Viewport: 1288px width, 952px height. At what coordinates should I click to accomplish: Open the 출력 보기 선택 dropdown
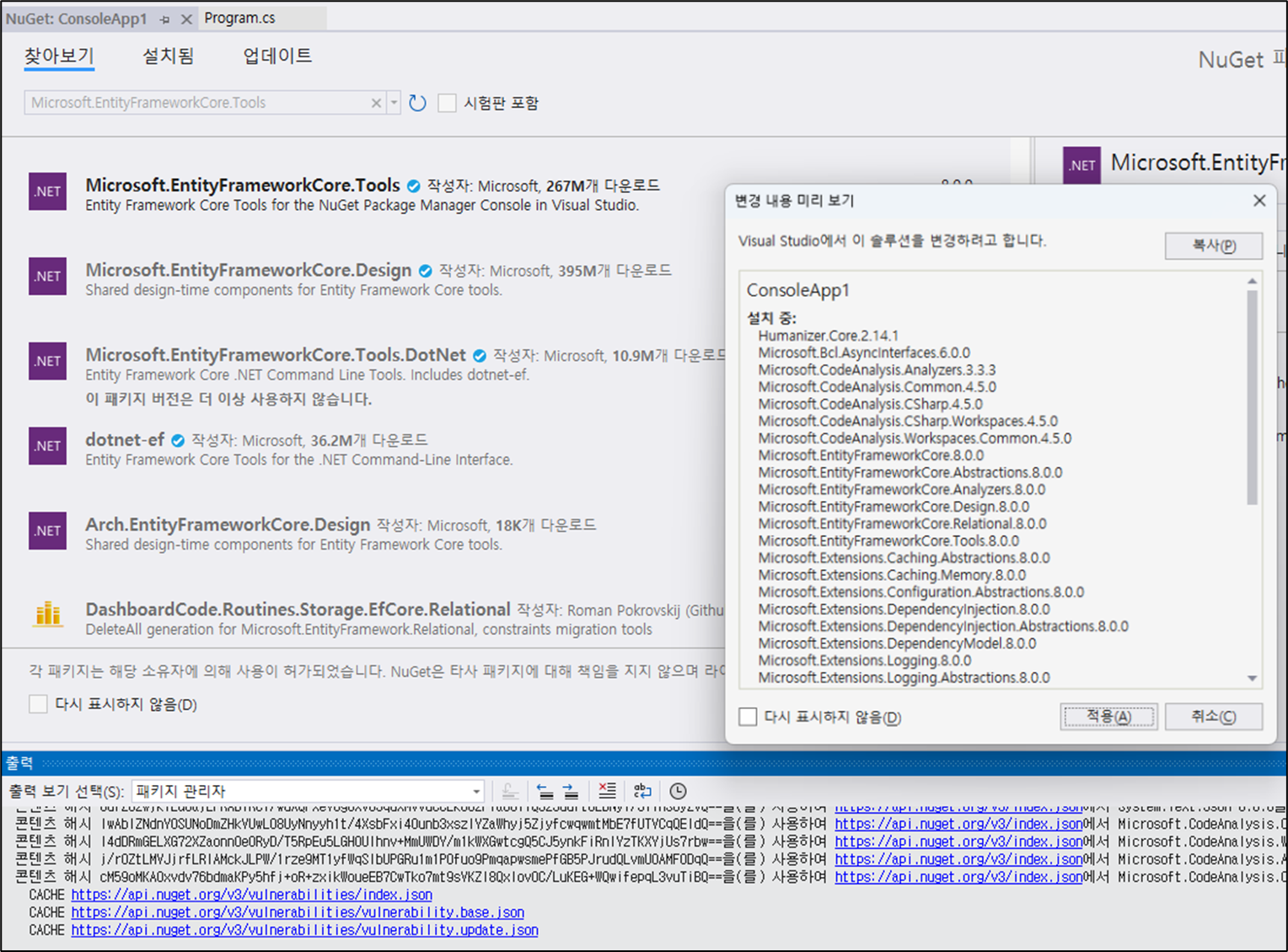309,791
